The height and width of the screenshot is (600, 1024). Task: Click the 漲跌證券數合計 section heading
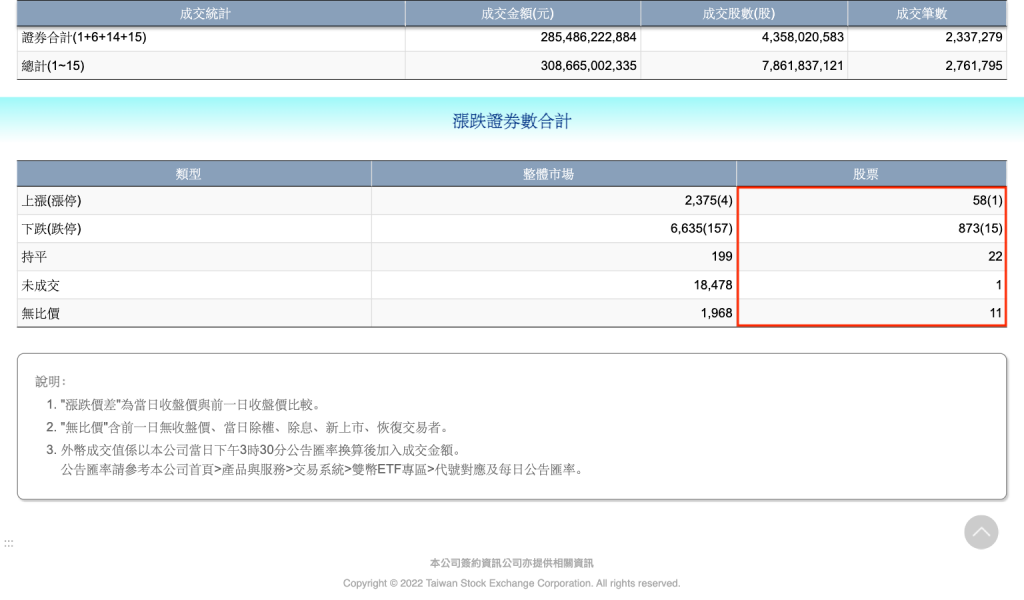point(512,121)
